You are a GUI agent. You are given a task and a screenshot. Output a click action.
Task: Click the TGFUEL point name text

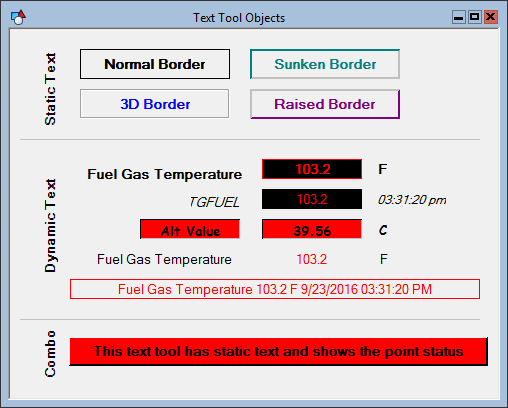[x=214, y=202]
